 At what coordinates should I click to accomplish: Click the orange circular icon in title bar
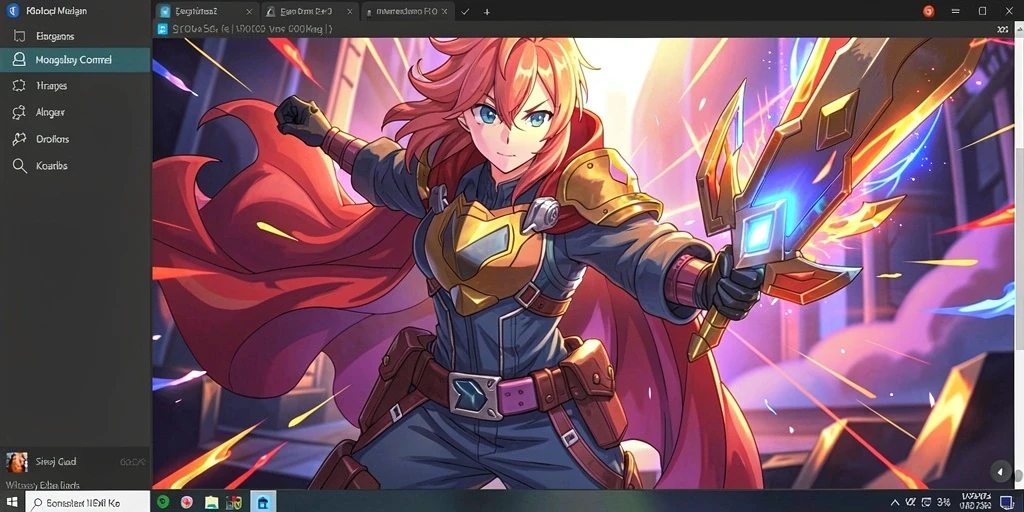click(929, 11)
